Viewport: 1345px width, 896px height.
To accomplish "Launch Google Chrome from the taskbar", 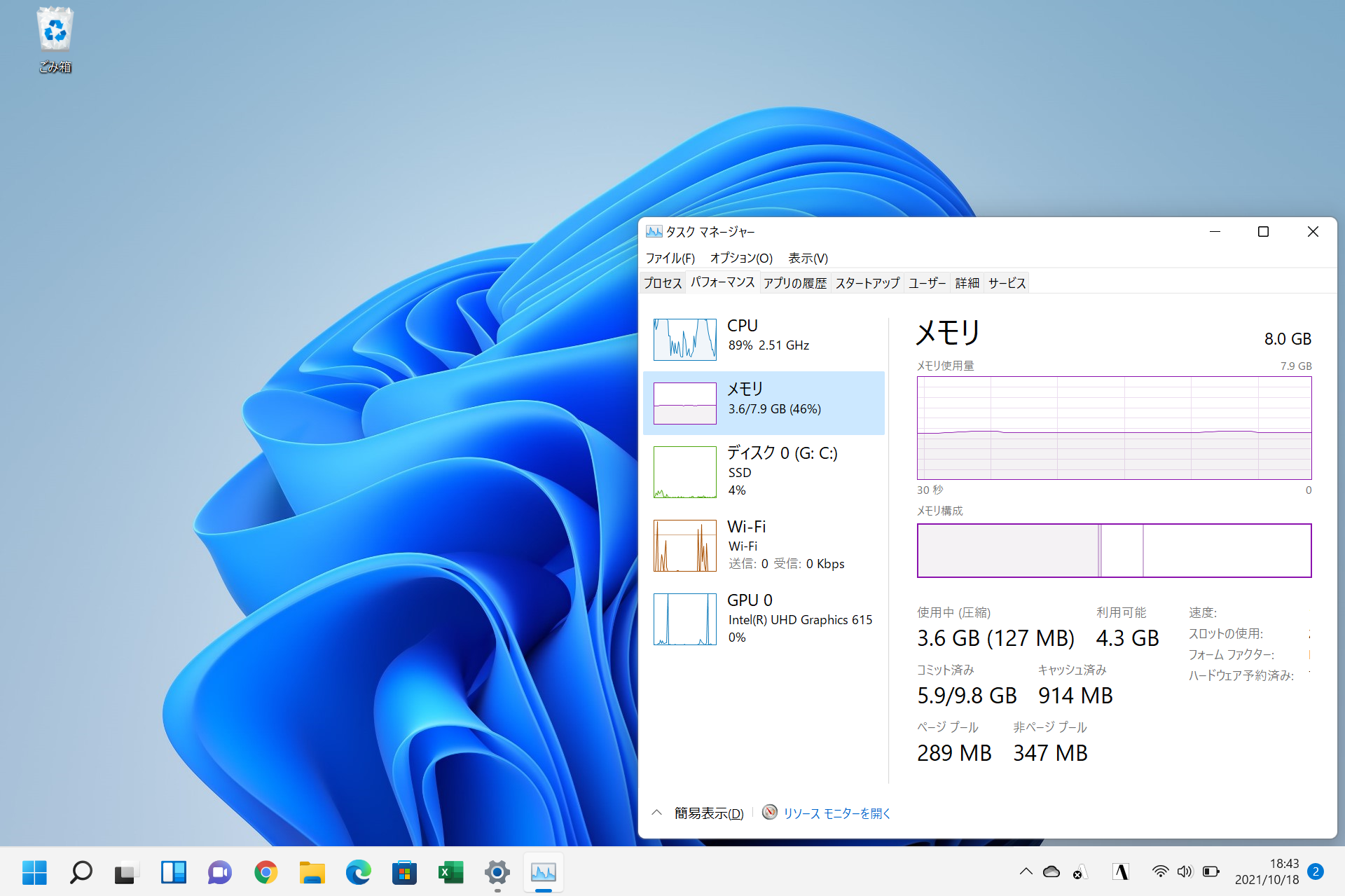I will (265, 872).
